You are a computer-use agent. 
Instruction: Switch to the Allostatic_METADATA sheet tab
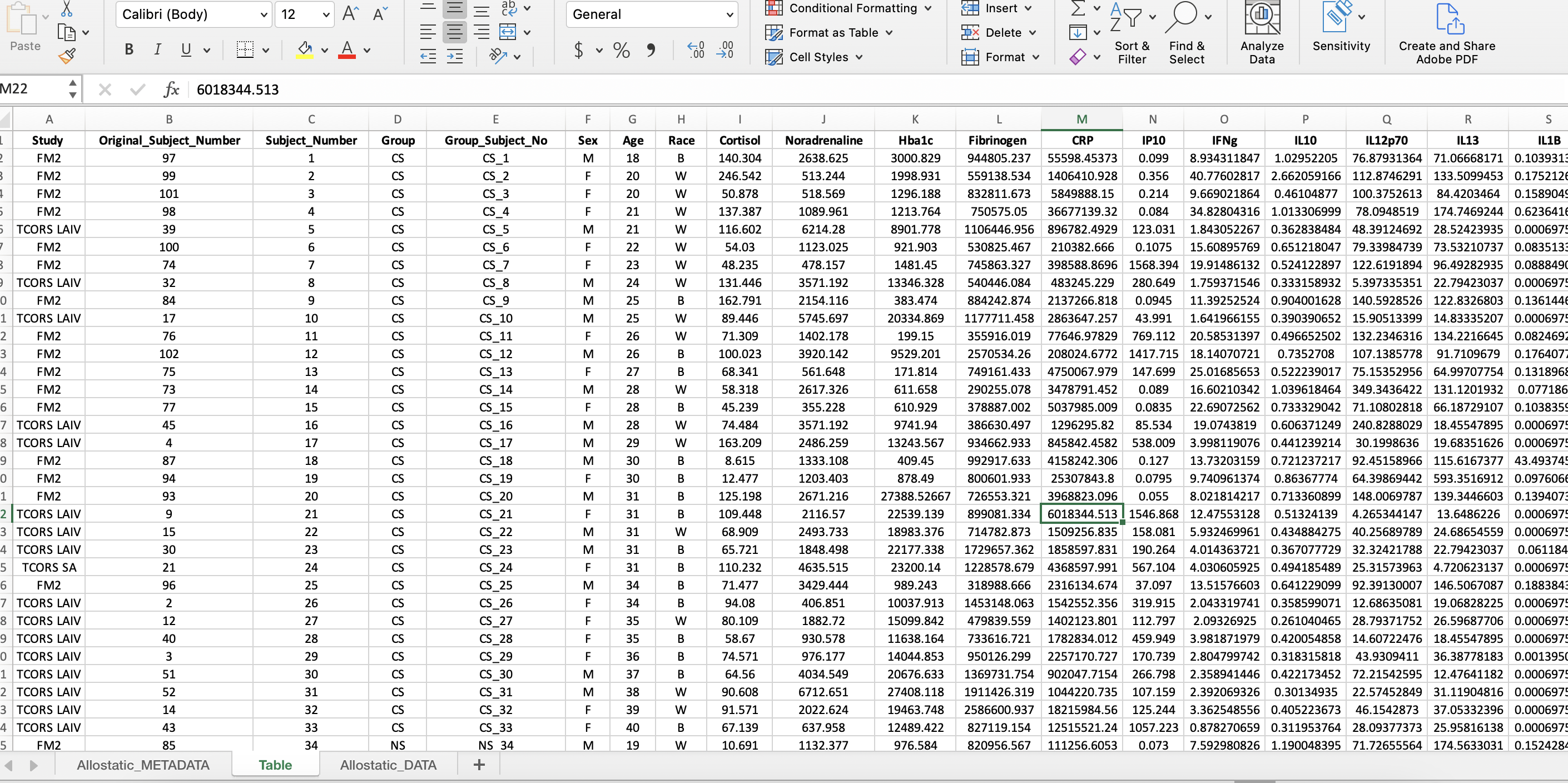click(x=143, y=765)
